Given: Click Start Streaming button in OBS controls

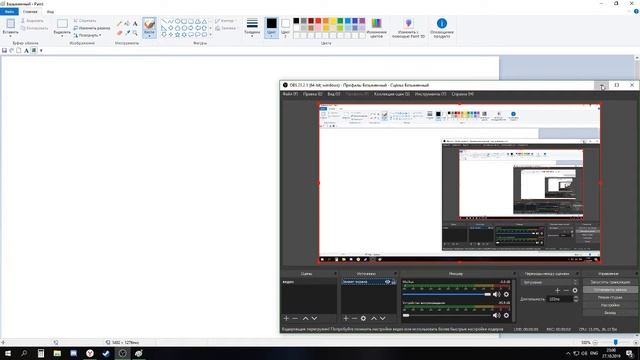Looking at the screenshot, I should [610, 282].
